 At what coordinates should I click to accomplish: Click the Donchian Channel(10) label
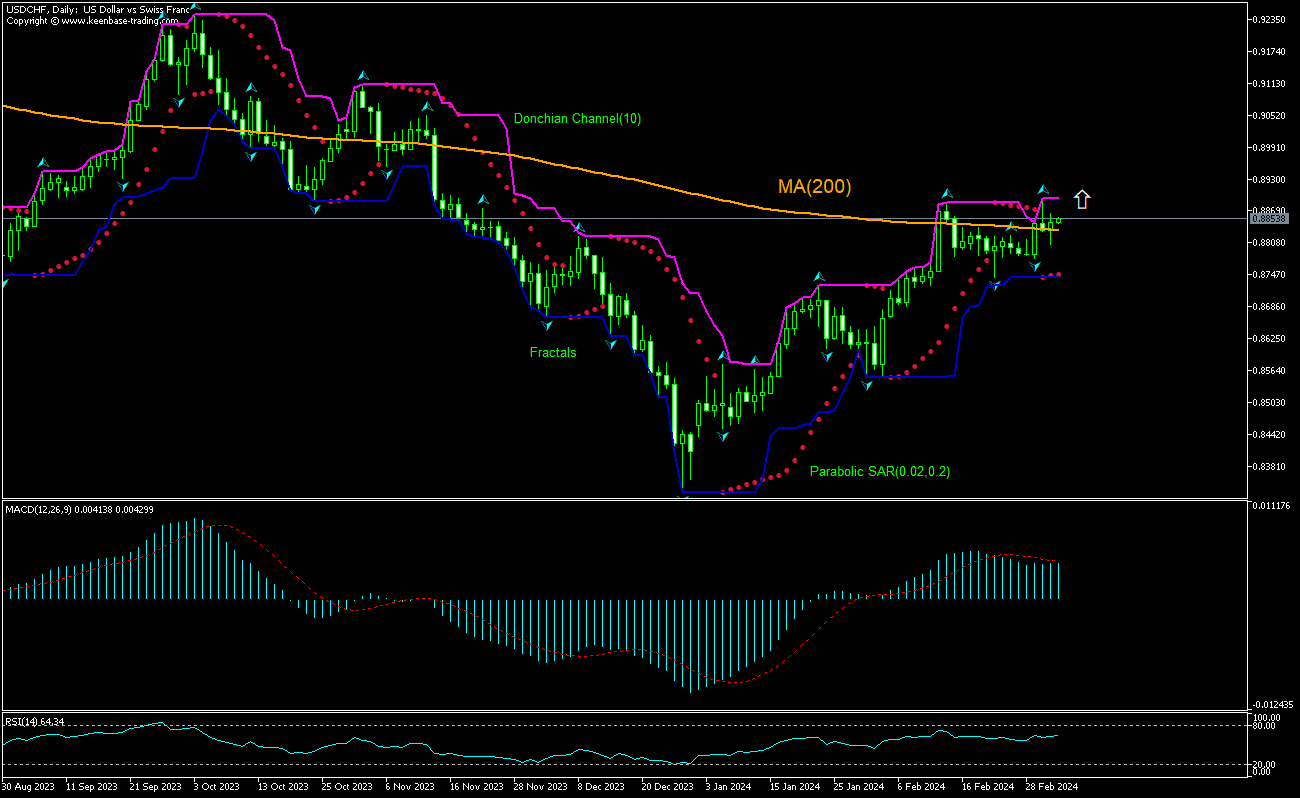(576, 118)
